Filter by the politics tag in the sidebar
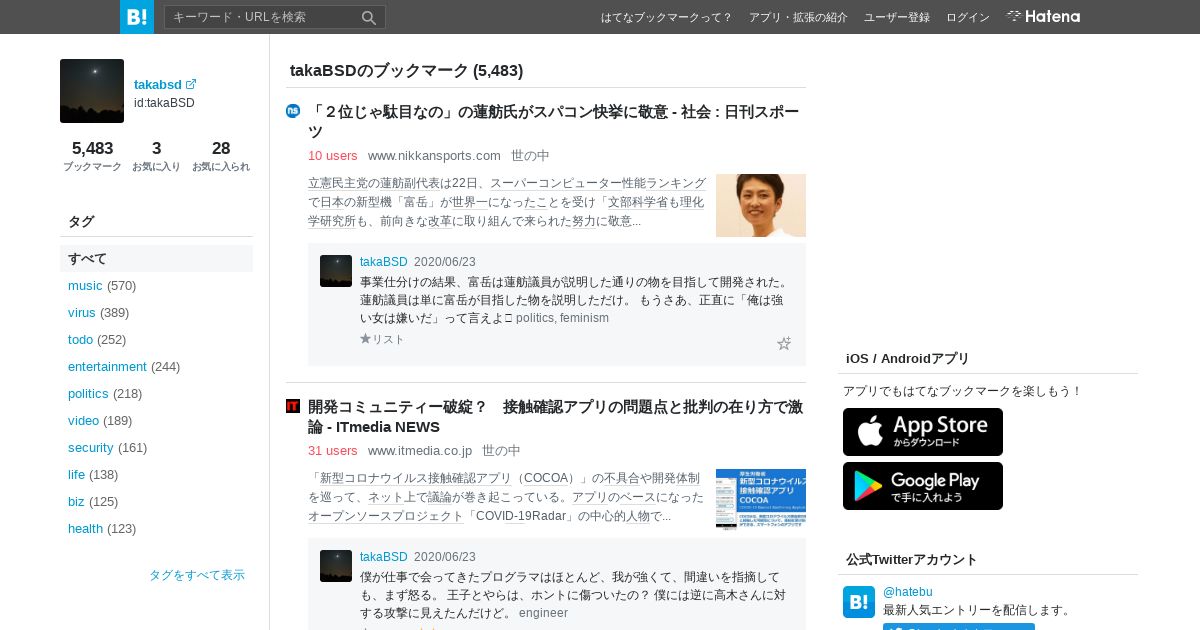 coord(88,393)
